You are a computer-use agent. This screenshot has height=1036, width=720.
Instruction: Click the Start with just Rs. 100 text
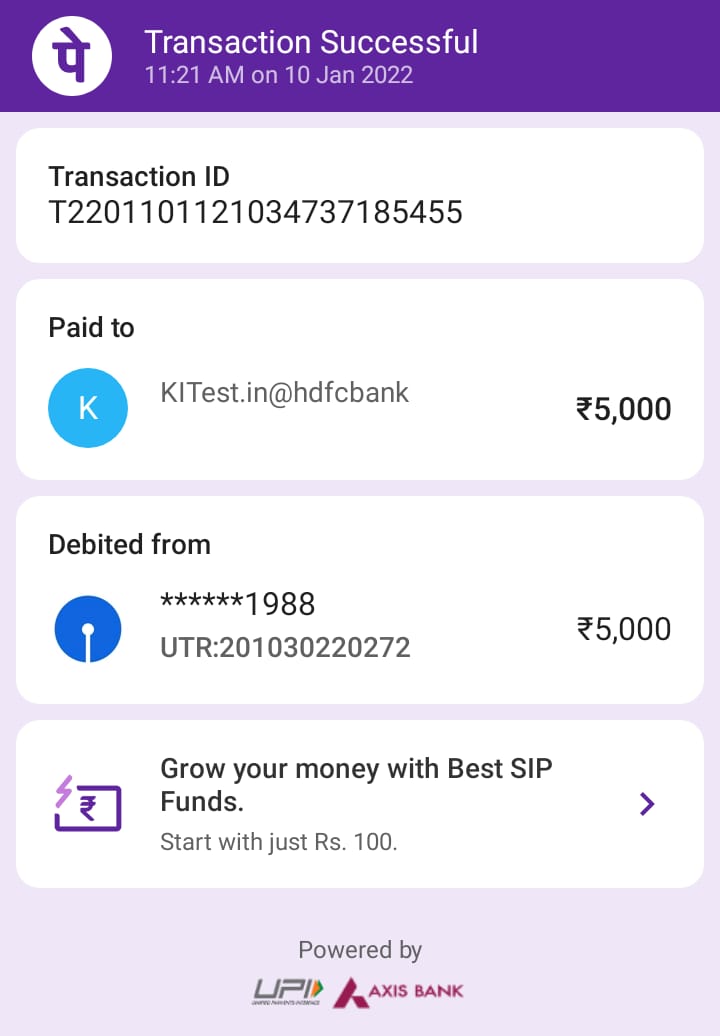coord(279,842)
